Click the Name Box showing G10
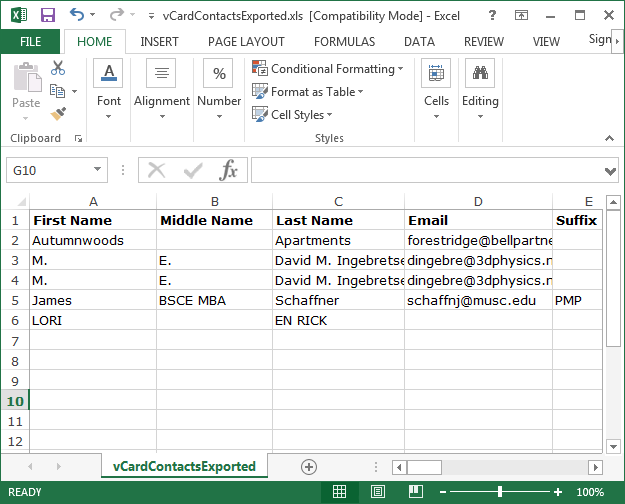Image resolution: width=625 pixels, height=504 pixels. tap(50, 170)
